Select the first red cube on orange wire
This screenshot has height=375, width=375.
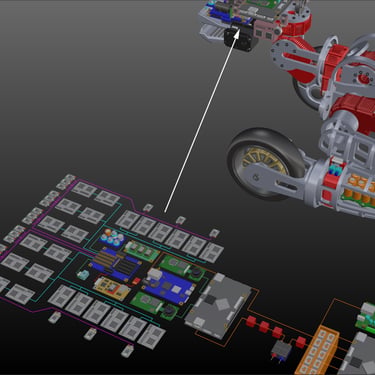[251, 321]
